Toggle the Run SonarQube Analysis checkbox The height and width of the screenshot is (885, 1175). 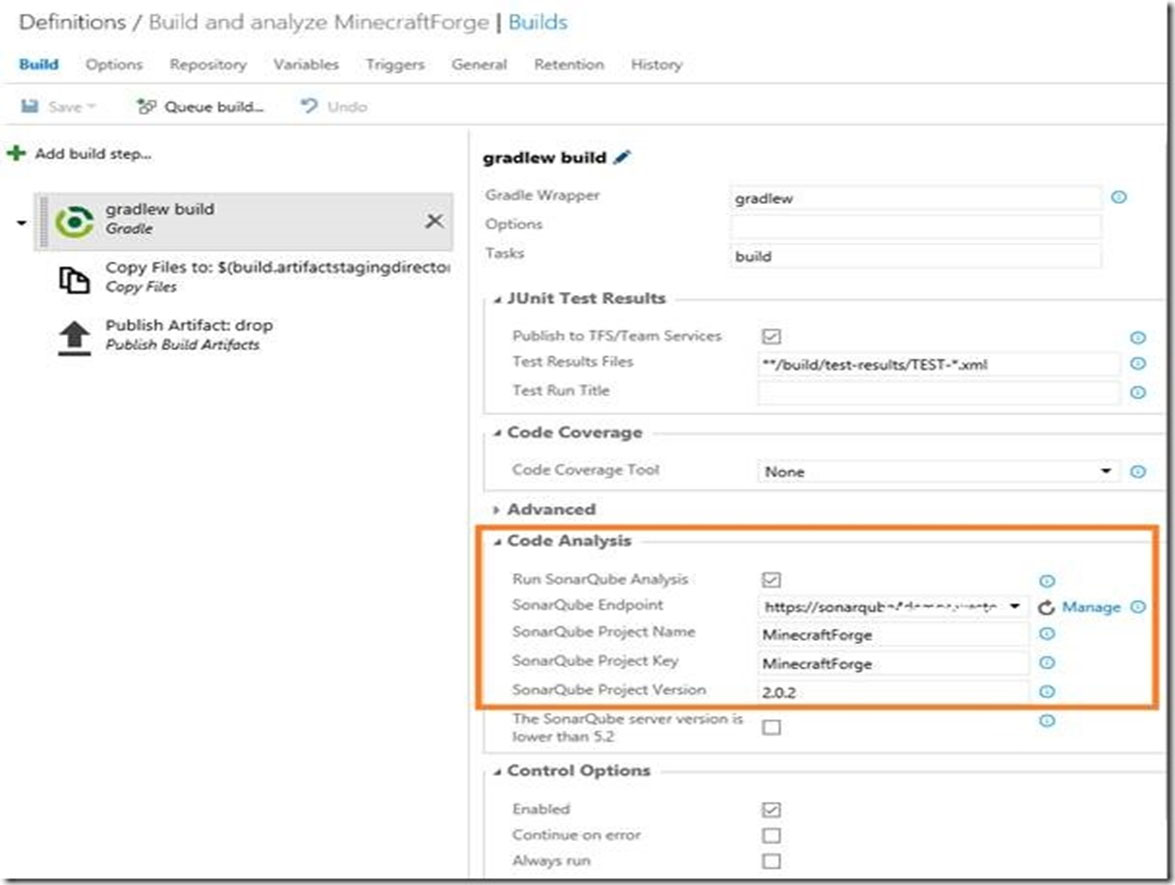point(771,580)
